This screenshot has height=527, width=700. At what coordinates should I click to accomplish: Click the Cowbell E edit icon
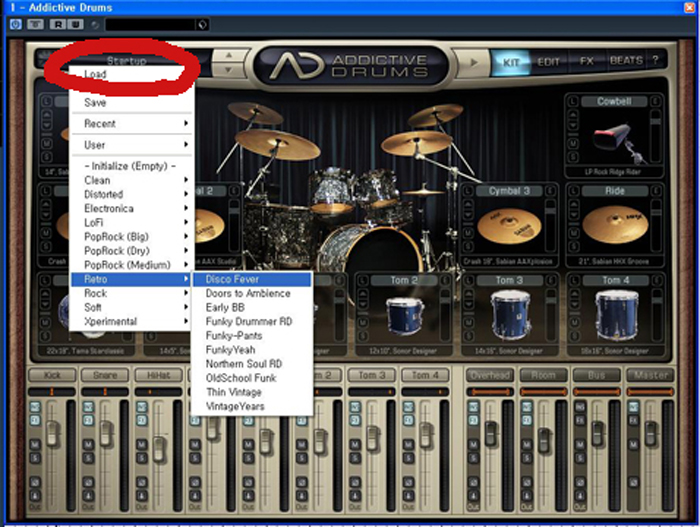click(x=655, y=101)
